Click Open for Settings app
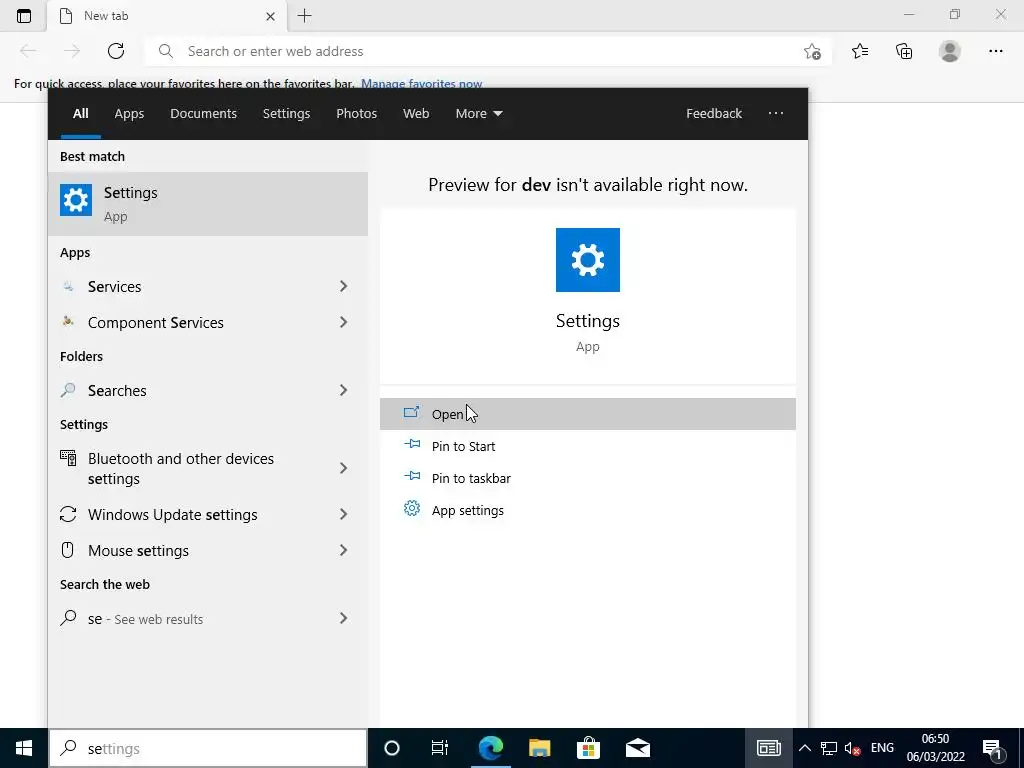 (x=587, y=414)
